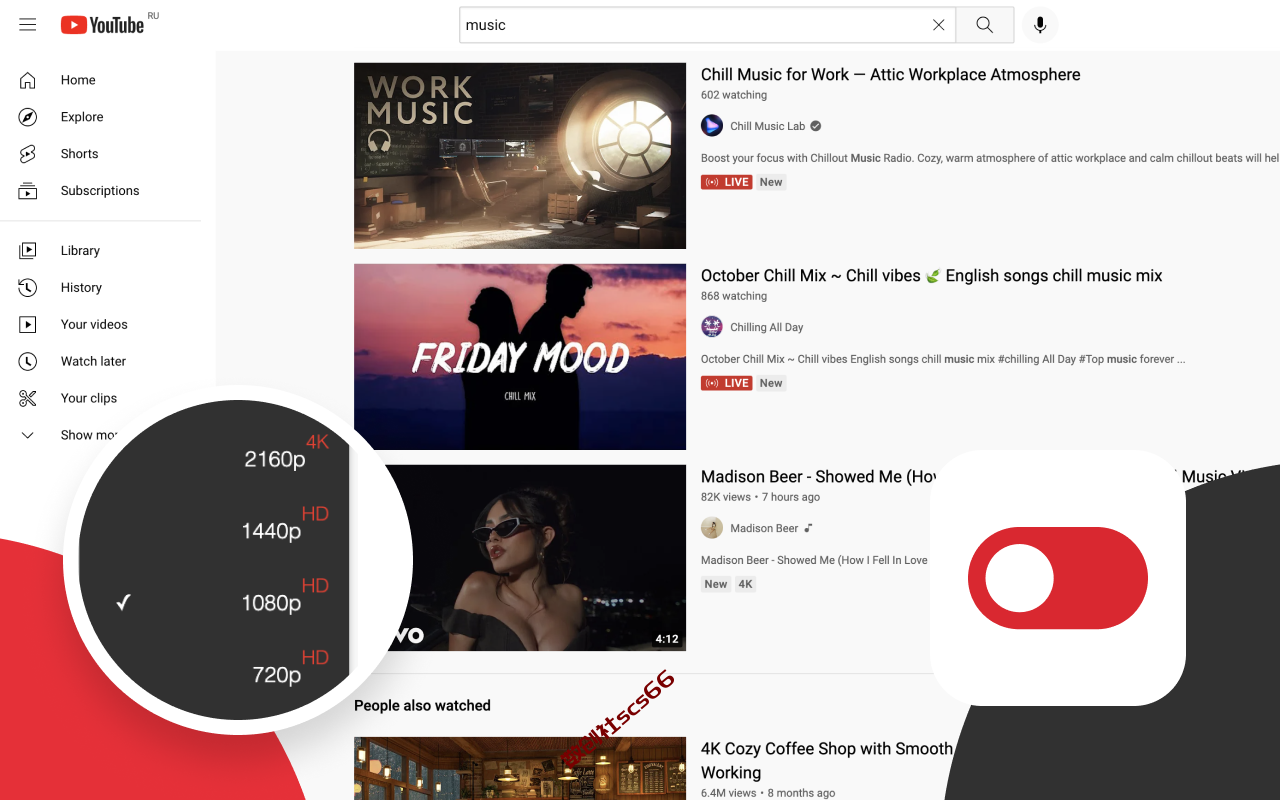The height and width of the screenshot is (800, 1280).
Task: Select 2160p 4K quality
Action: 286,453
